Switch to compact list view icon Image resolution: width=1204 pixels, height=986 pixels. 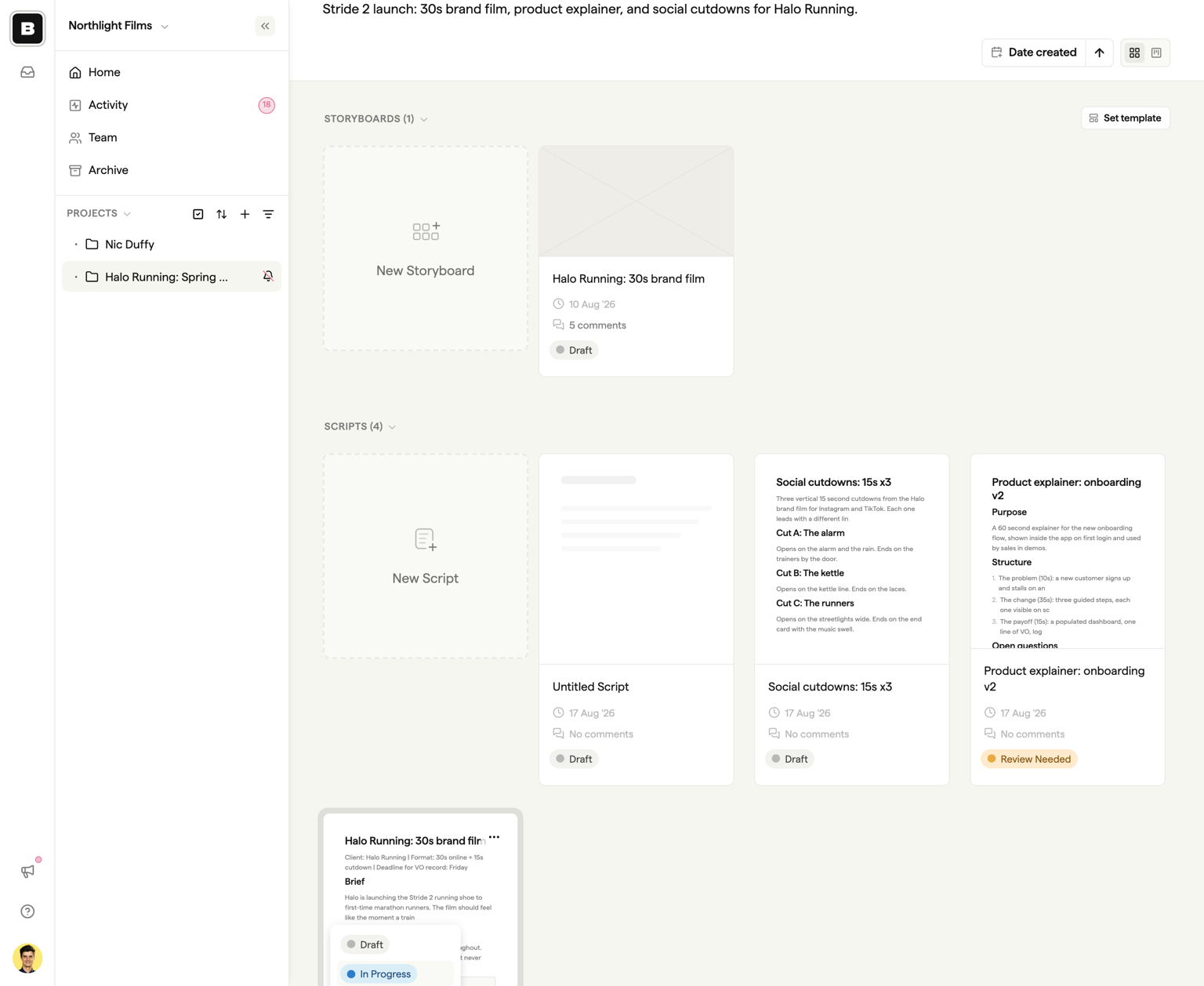click(1156, 53)
